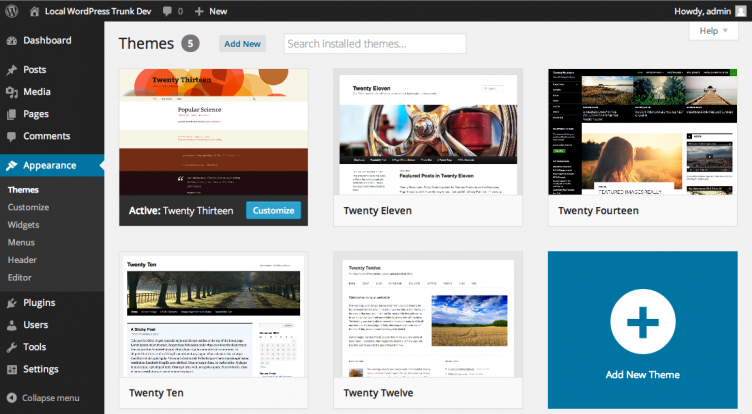Click the Add New button beside Themes
Screen dimensions: 752x414
[x=242, y=44]
